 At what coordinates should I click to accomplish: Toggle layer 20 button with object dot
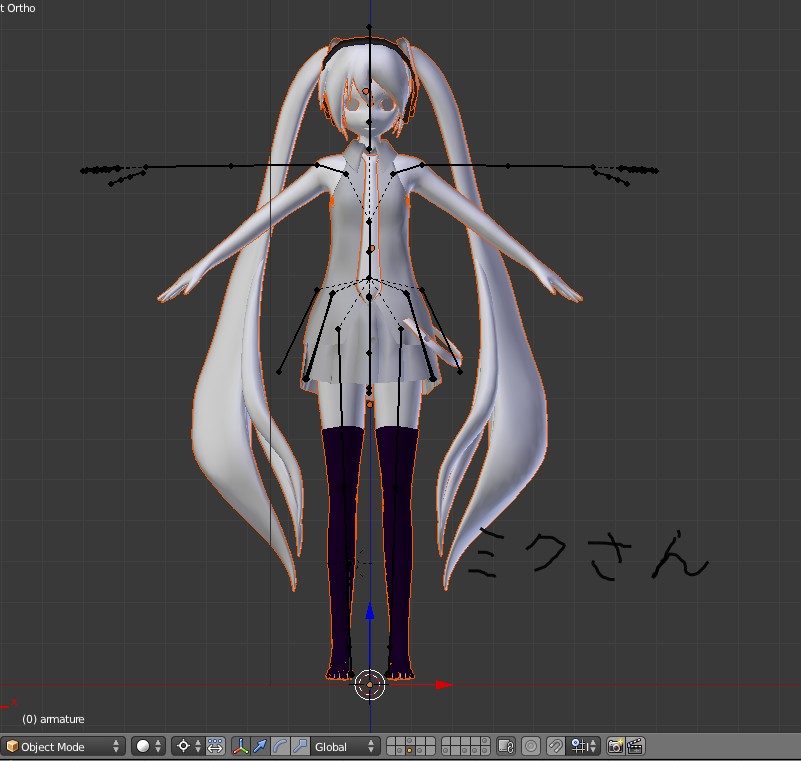[x=485, y=750]
